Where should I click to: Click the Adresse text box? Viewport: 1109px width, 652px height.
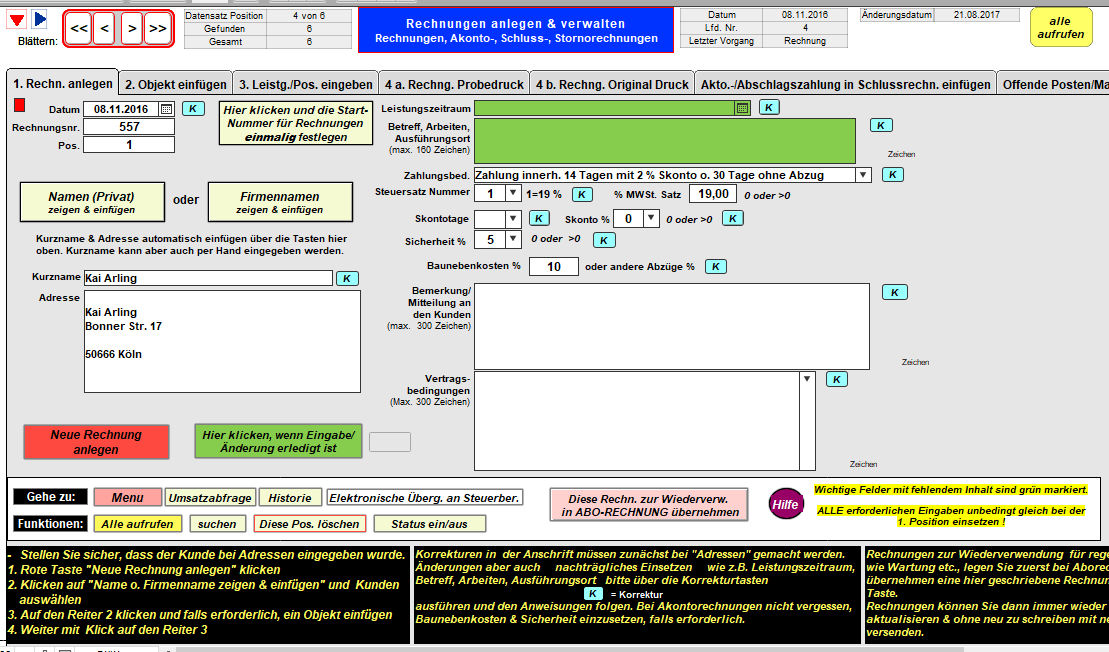[x=222, y=341]
